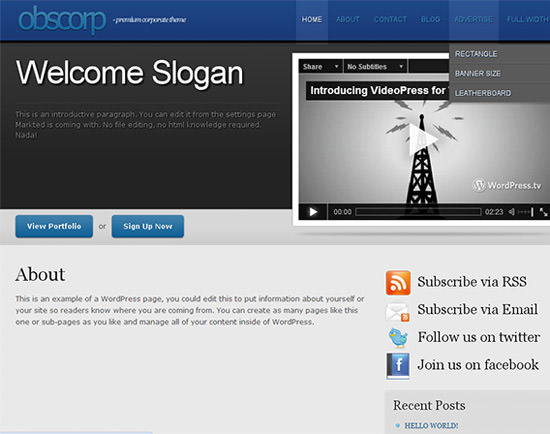Open the No Subtitles dropdown
Viewport: 550px width, 434px height.
click(x=375, y=67)
